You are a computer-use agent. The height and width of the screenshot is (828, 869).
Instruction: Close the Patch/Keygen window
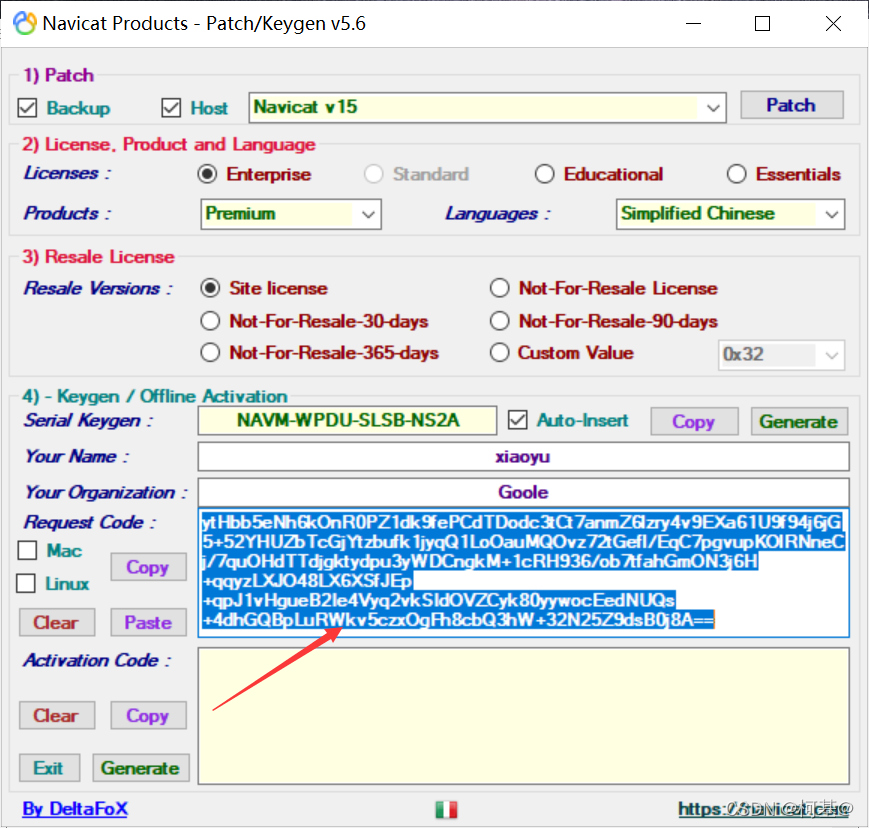tap(833, 23)
